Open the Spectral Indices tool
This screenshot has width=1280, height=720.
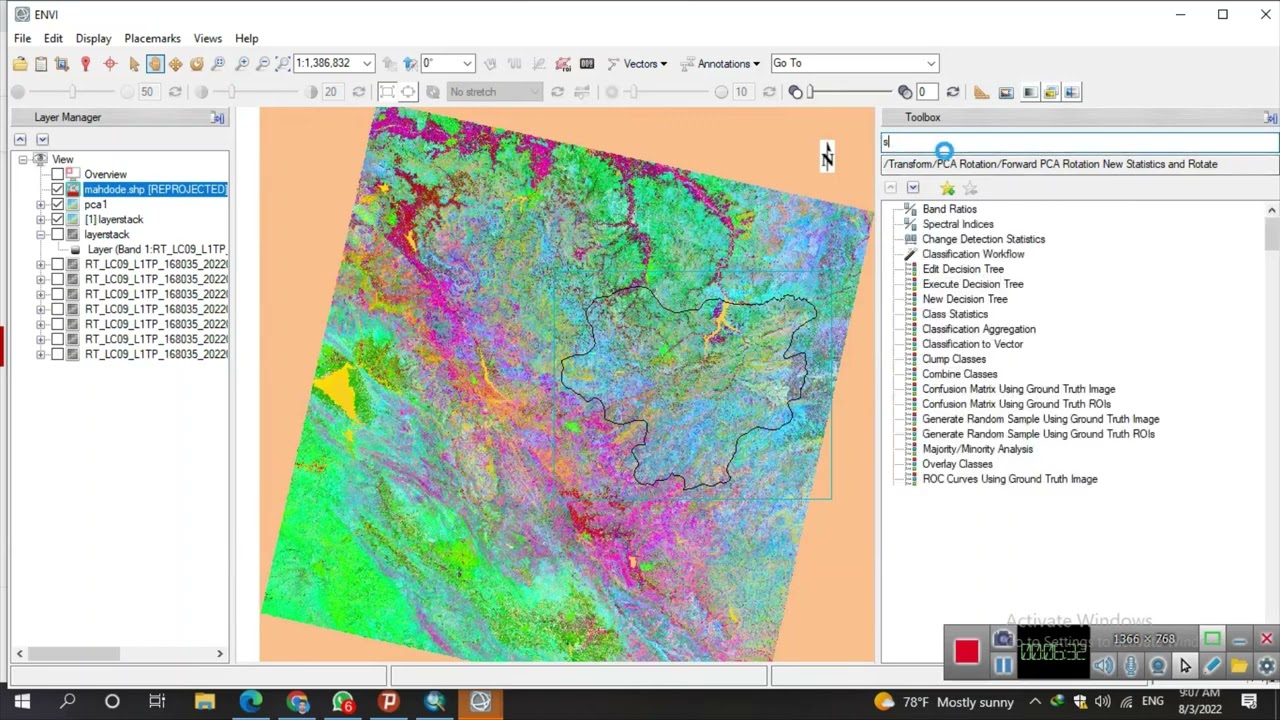coord(957,224)
